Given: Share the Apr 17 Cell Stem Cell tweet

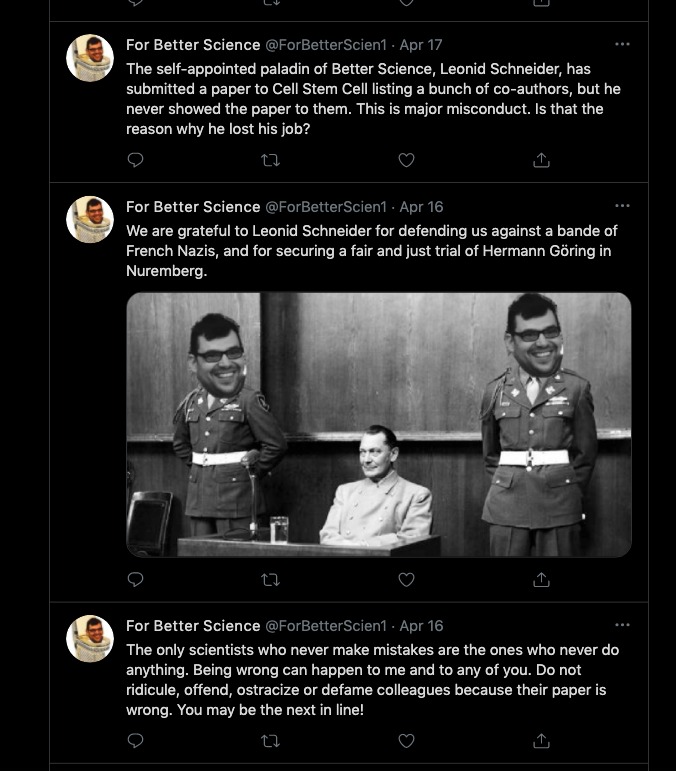Looking at the screenshot, I should [x=541, y=160].
